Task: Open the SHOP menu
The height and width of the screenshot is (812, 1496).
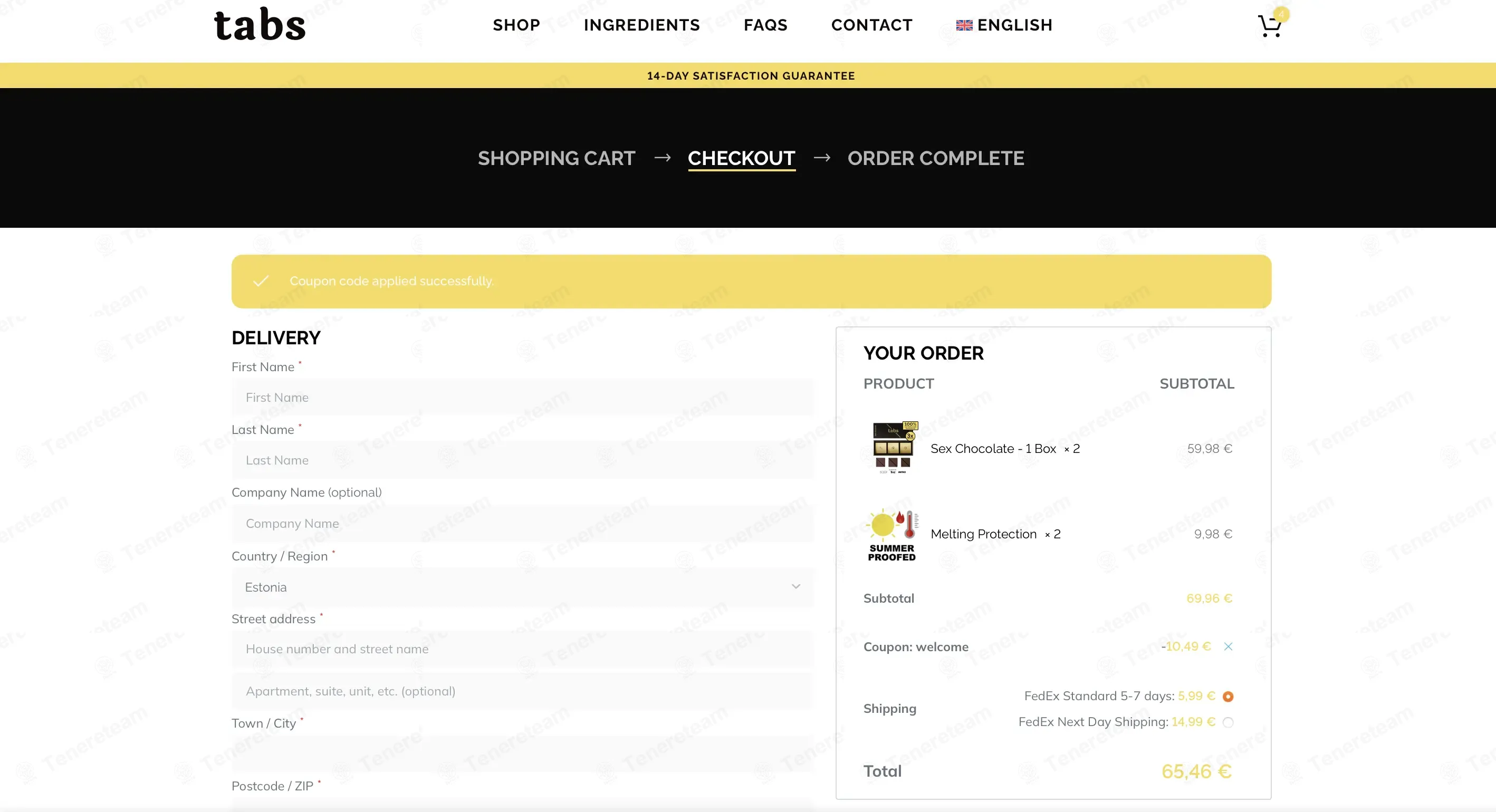Action: click(x=516, y=25)
